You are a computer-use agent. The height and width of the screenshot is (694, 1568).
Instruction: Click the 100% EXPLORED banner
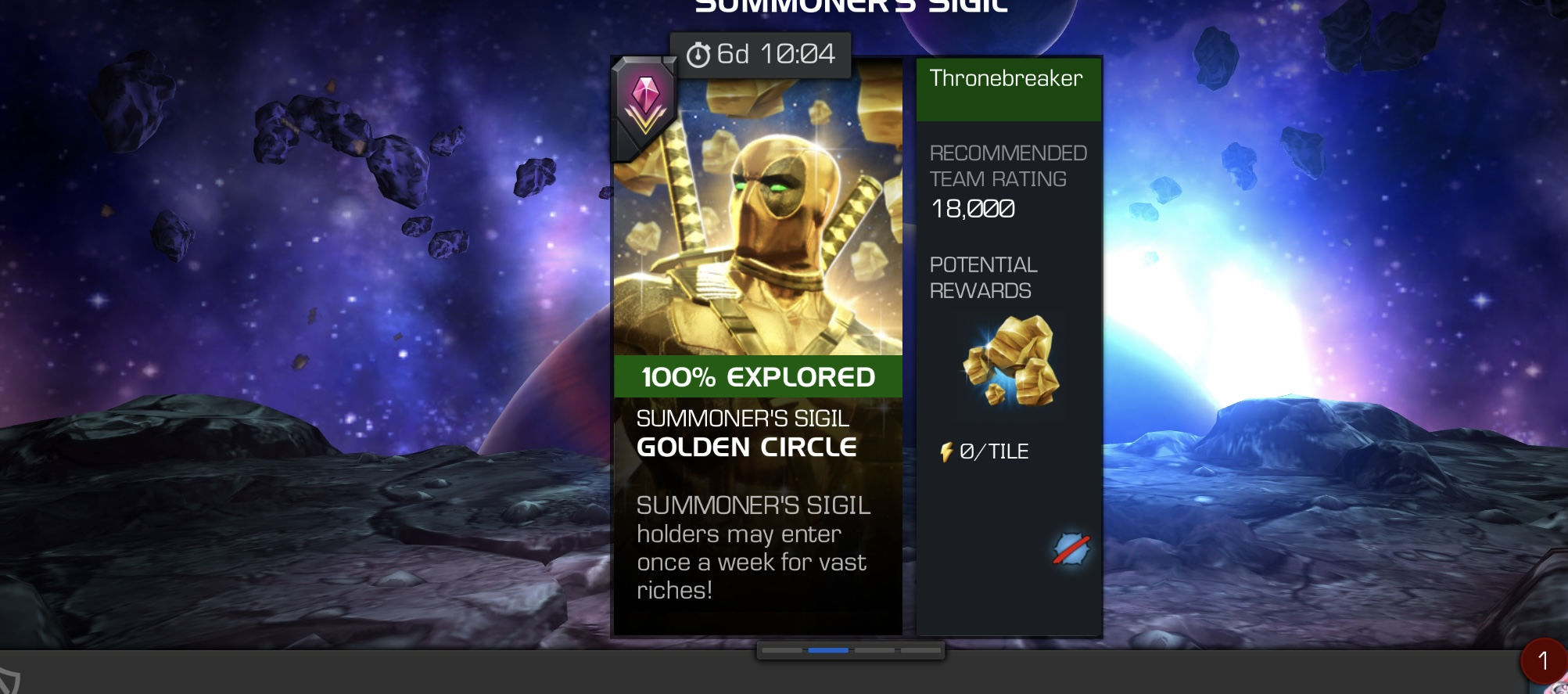click(758, 377)
